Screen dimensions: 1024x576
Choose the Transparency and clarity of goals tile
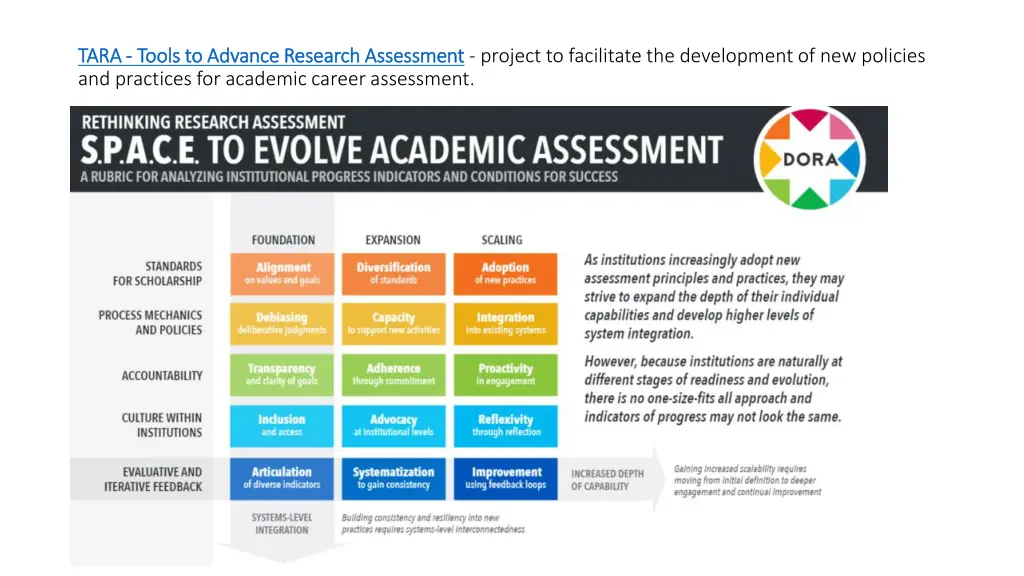click(x=282, y=375)
